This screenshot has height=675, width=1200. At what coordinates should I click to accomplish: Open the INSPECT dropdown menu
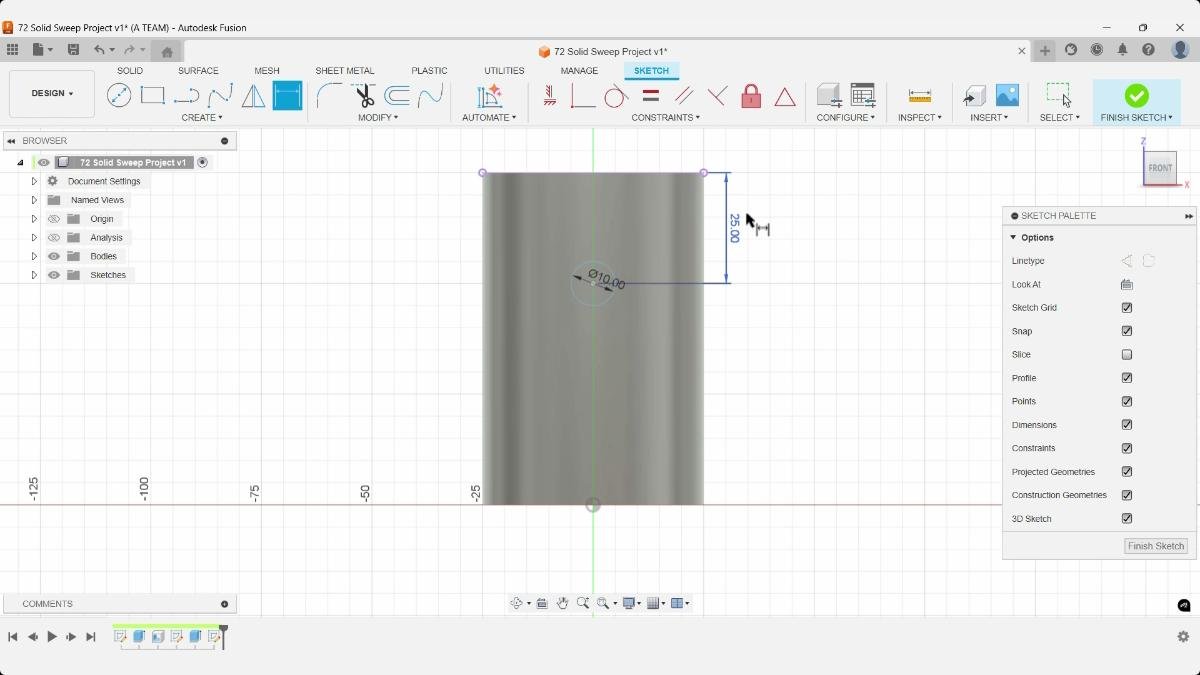920,118
